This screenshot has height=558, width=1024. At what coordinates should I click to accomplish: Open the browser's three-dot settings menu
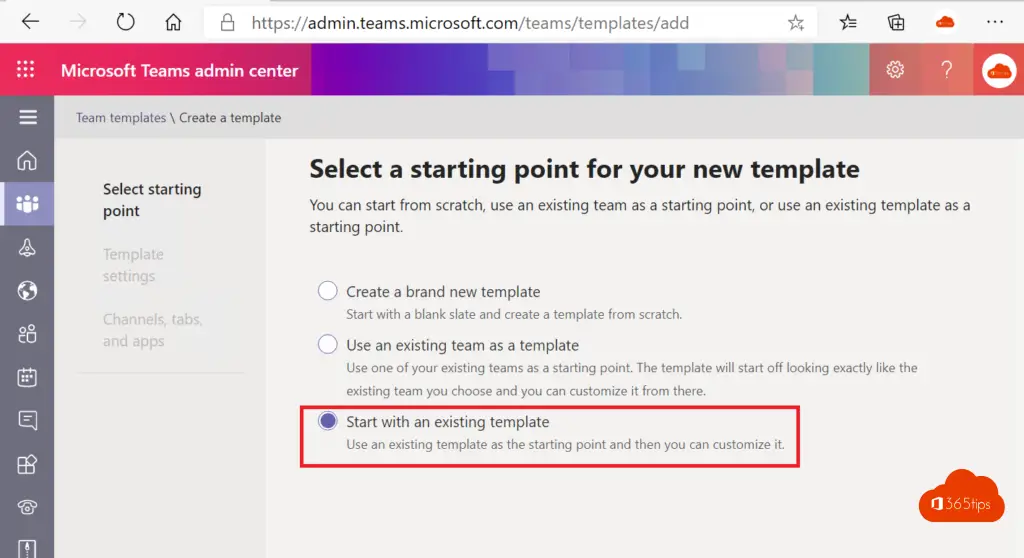coord(995,22)
